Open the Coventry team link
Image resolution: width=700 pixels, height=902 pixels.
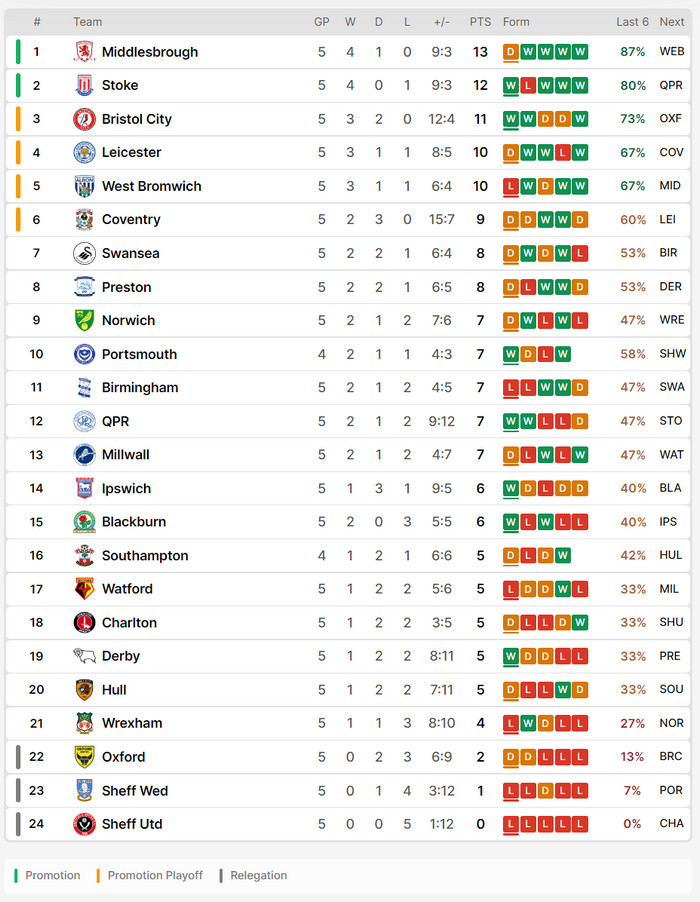131,220
